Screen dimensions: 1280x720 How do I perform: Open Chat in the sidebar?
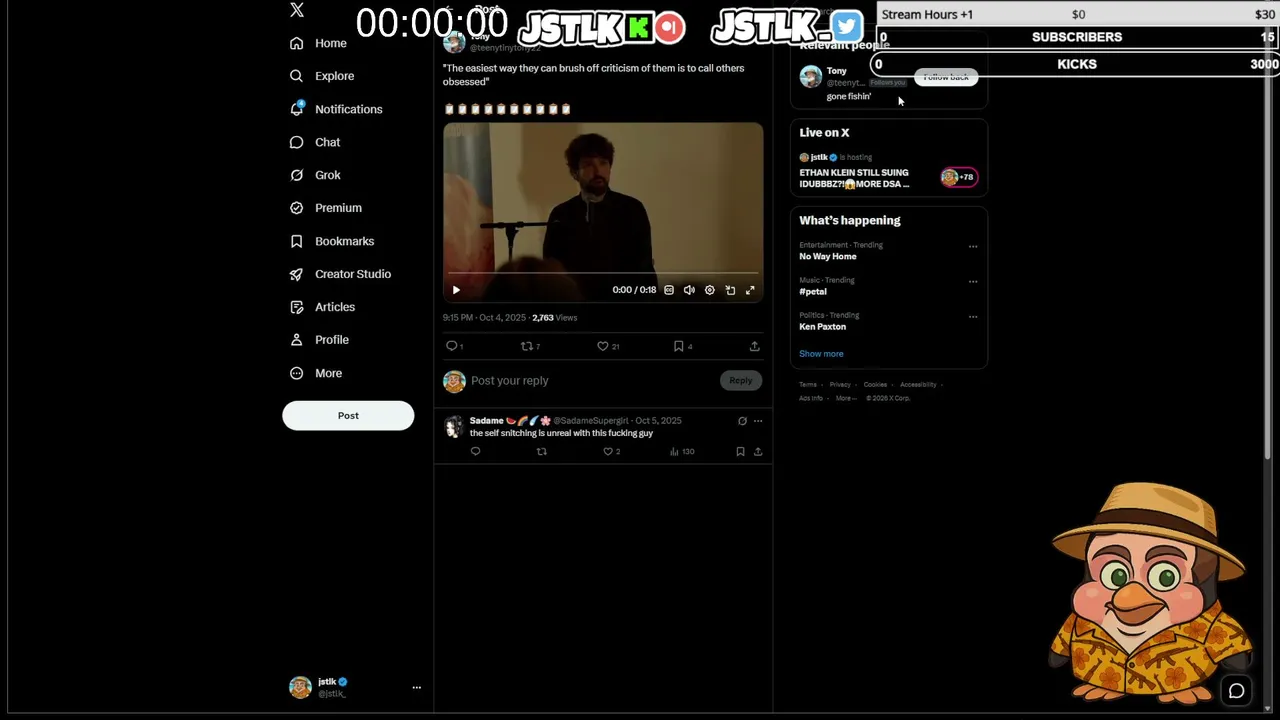click(x=315, y=142)
